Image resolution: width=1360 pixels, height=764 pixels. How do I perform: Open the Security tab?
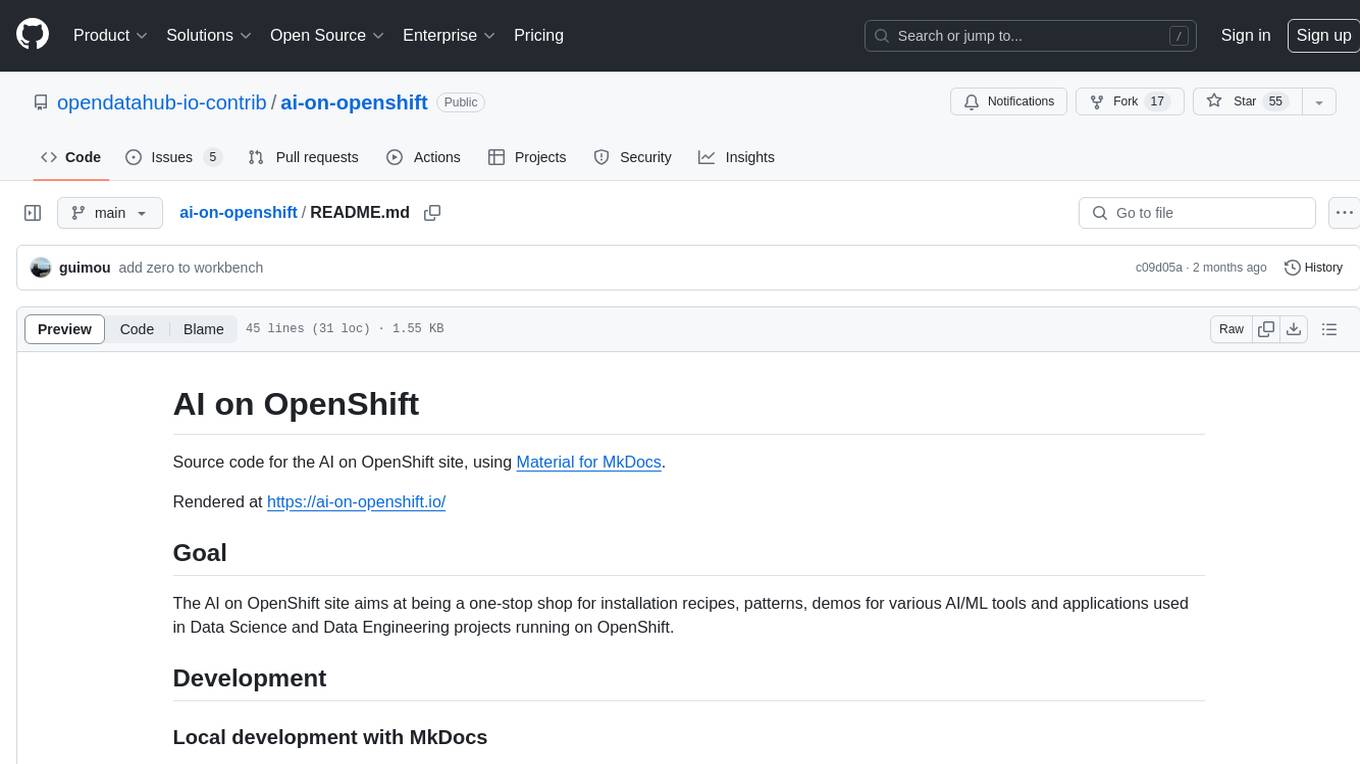pyautogui.click(x=632, y=157)
